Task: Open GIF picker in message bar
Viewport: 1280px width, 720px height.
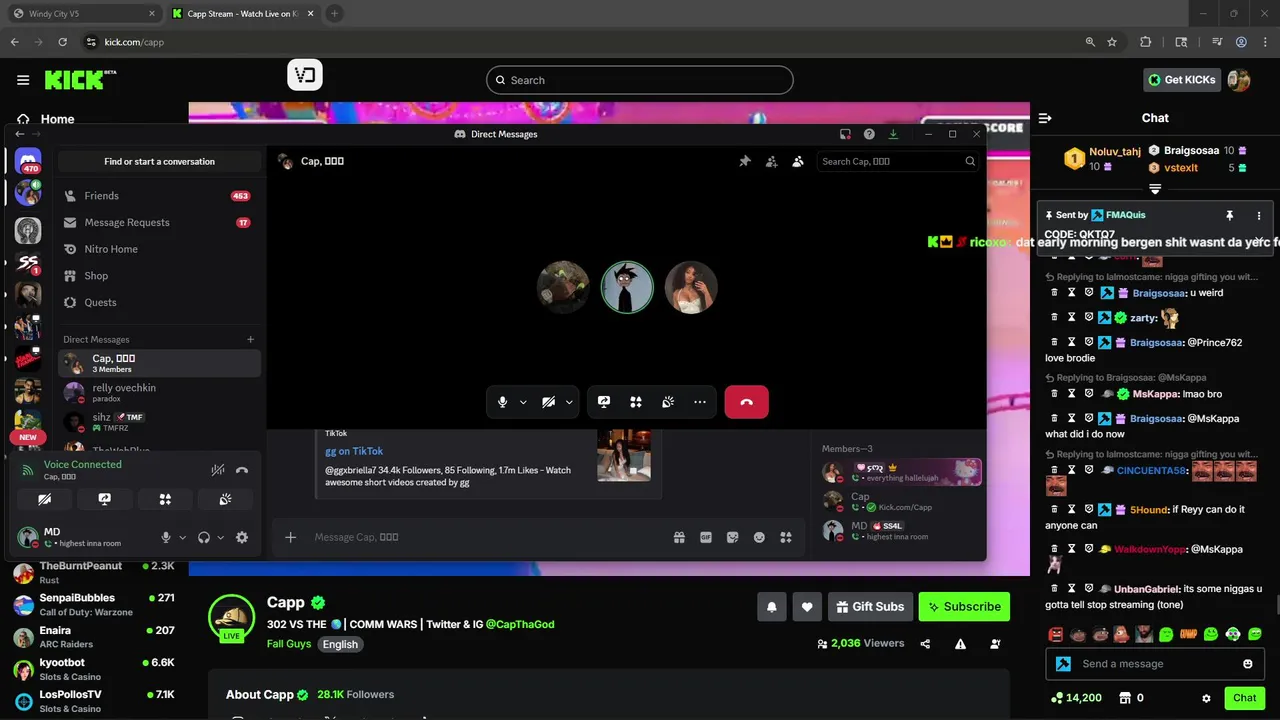Action: point(706,537)
